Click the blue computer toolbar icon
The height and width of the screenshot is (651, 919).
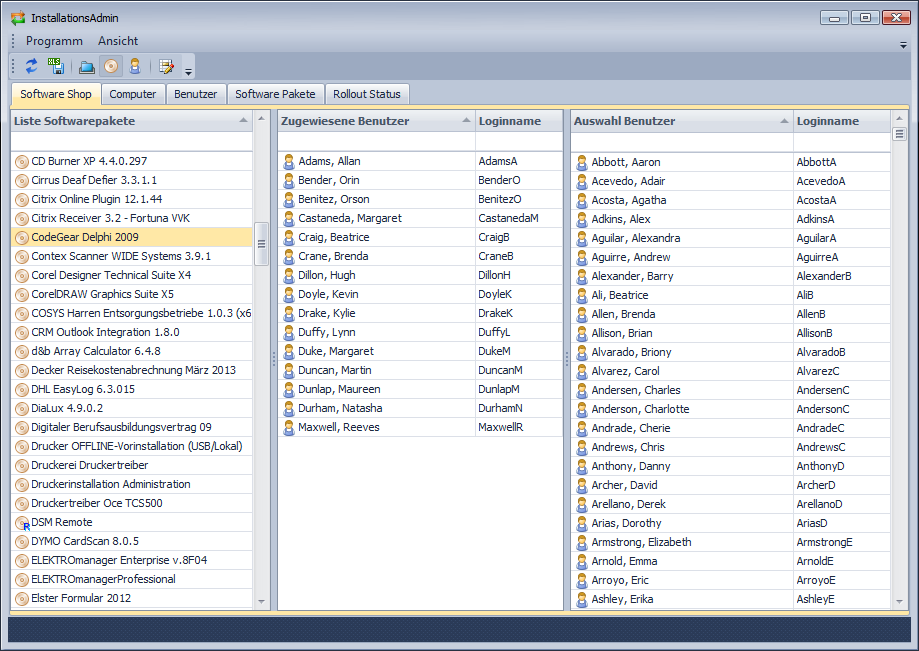coord(86,67)
